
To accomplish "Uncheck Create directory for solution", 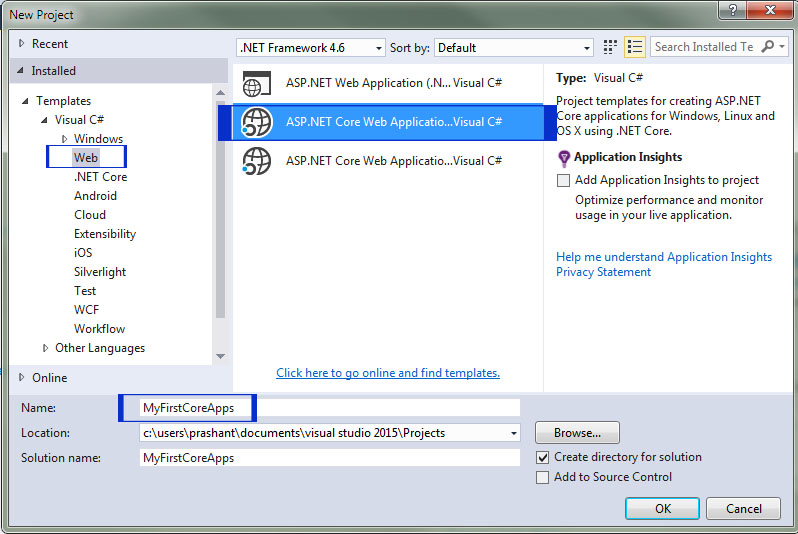I will tap(543, 457).
